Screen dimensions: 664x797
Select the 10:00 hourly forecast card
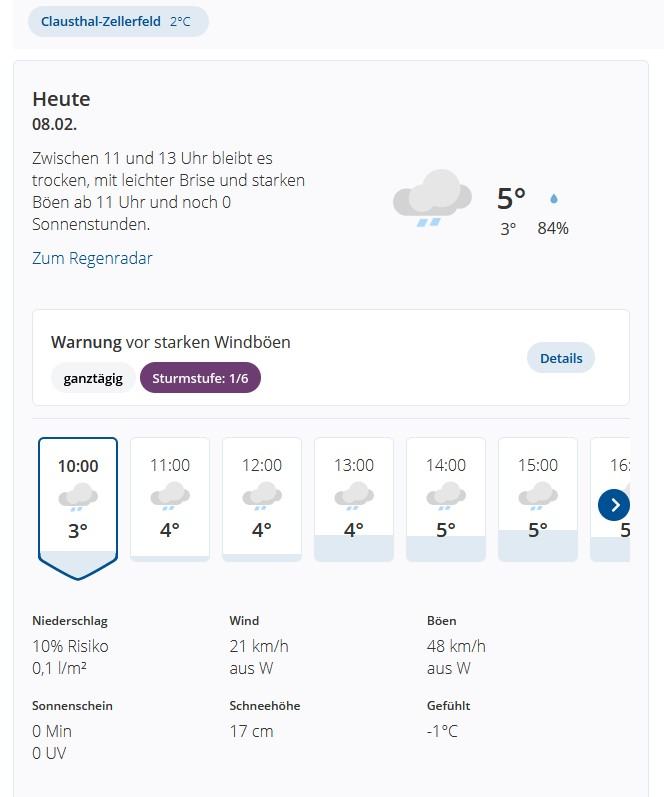[78, 508]
